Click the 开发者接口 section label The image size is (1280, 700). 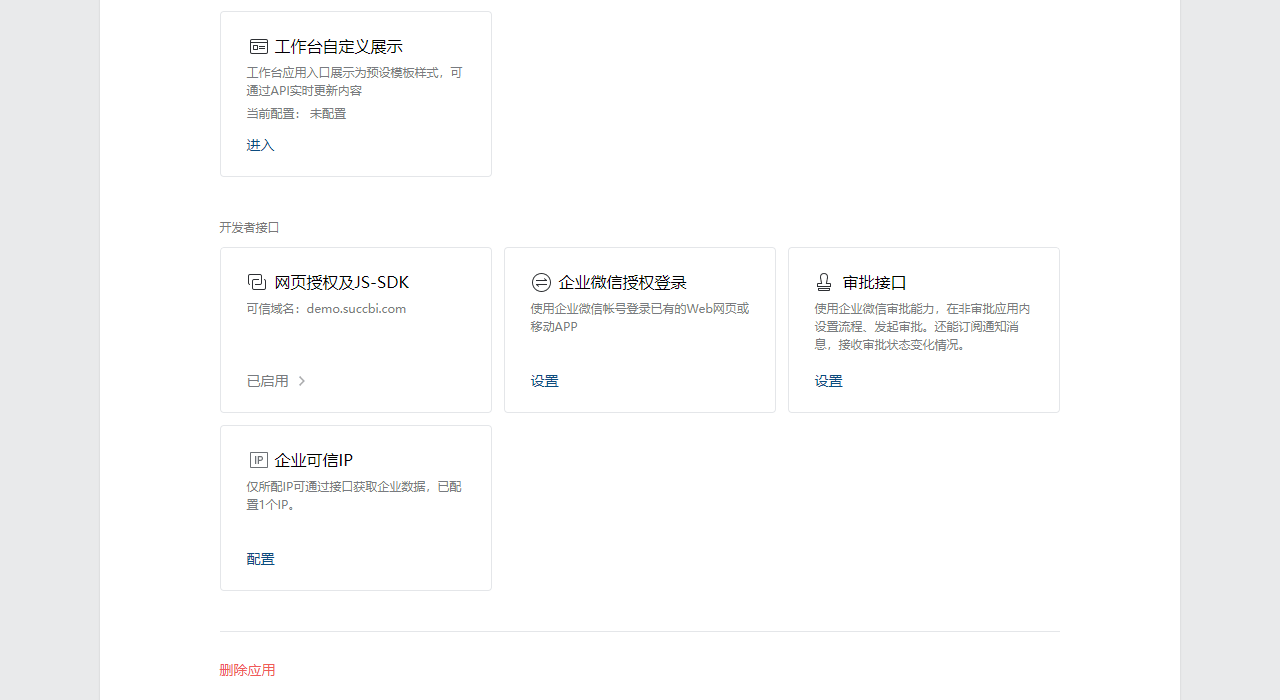pyautogui.click(x=249, y=228)
